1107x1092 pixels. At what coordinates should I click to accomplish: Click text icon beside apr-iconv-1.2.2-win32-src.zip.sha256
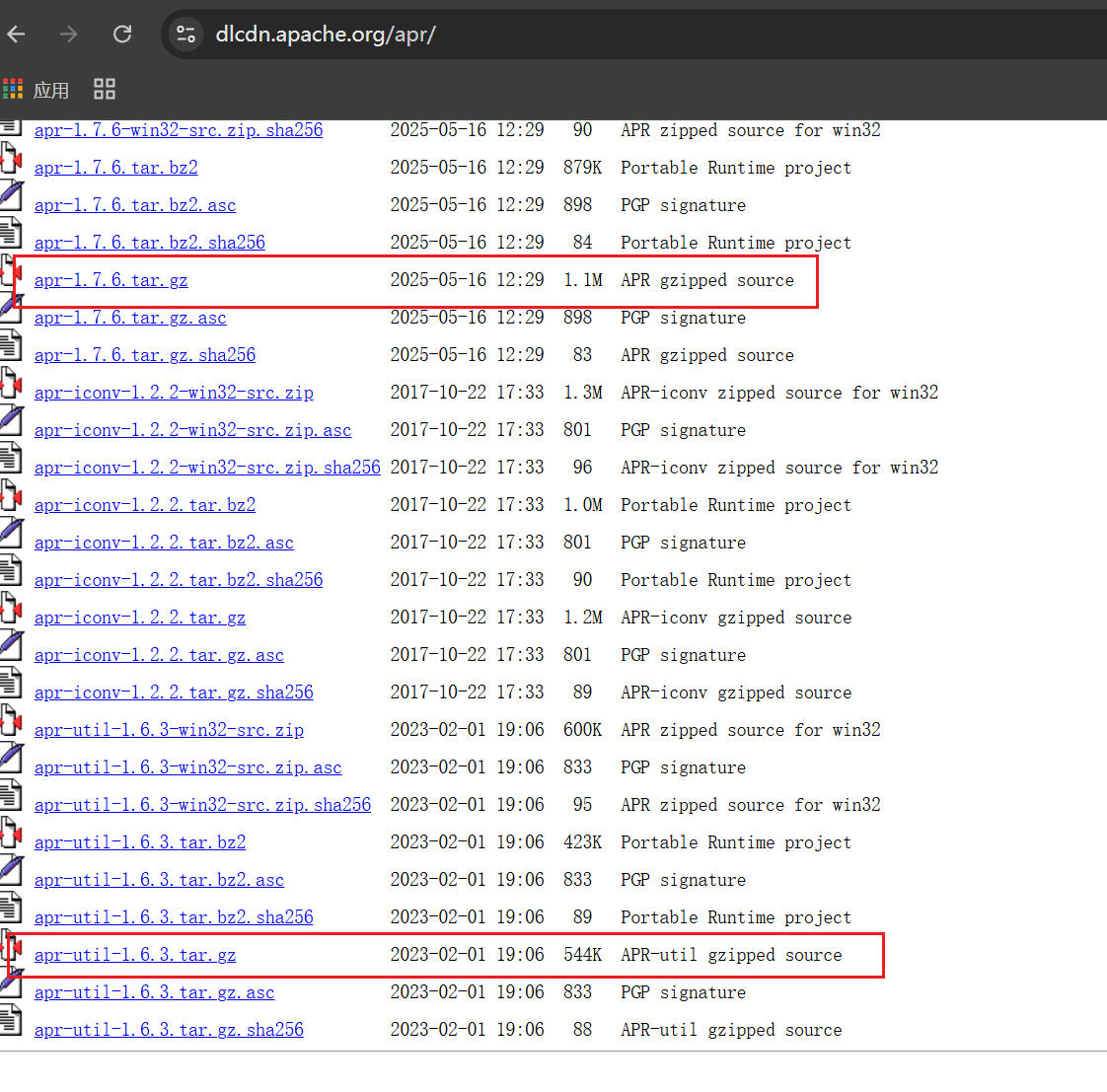(11, 458)
